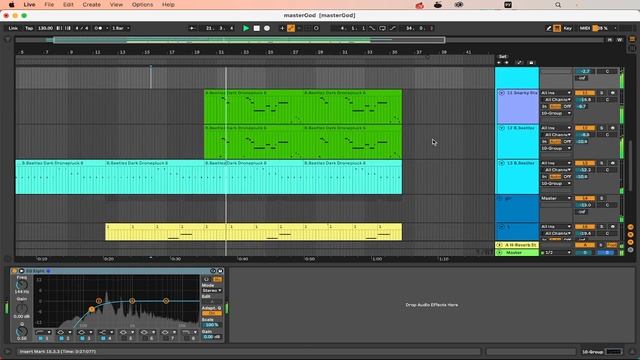Image resolution: width=640 pixels, height=360 pixels.
Task: Click the W optimize width button
Action: click(x=619, y=40)
